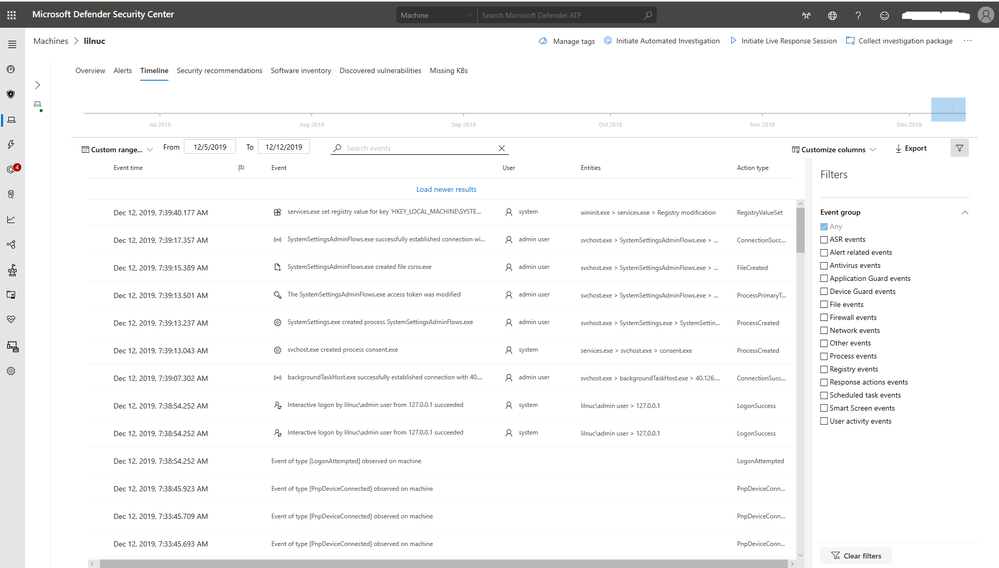Check the User activity events filter
999x568 pixels.
(824, 422)
